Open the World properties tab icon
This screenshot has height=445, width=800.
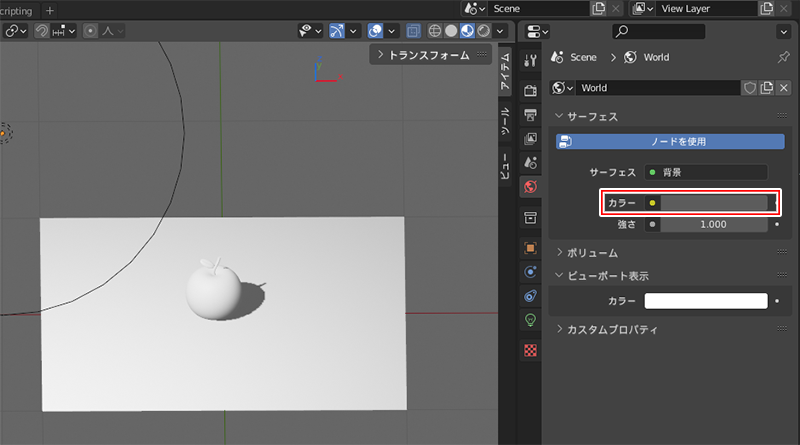tap(530, 187)
